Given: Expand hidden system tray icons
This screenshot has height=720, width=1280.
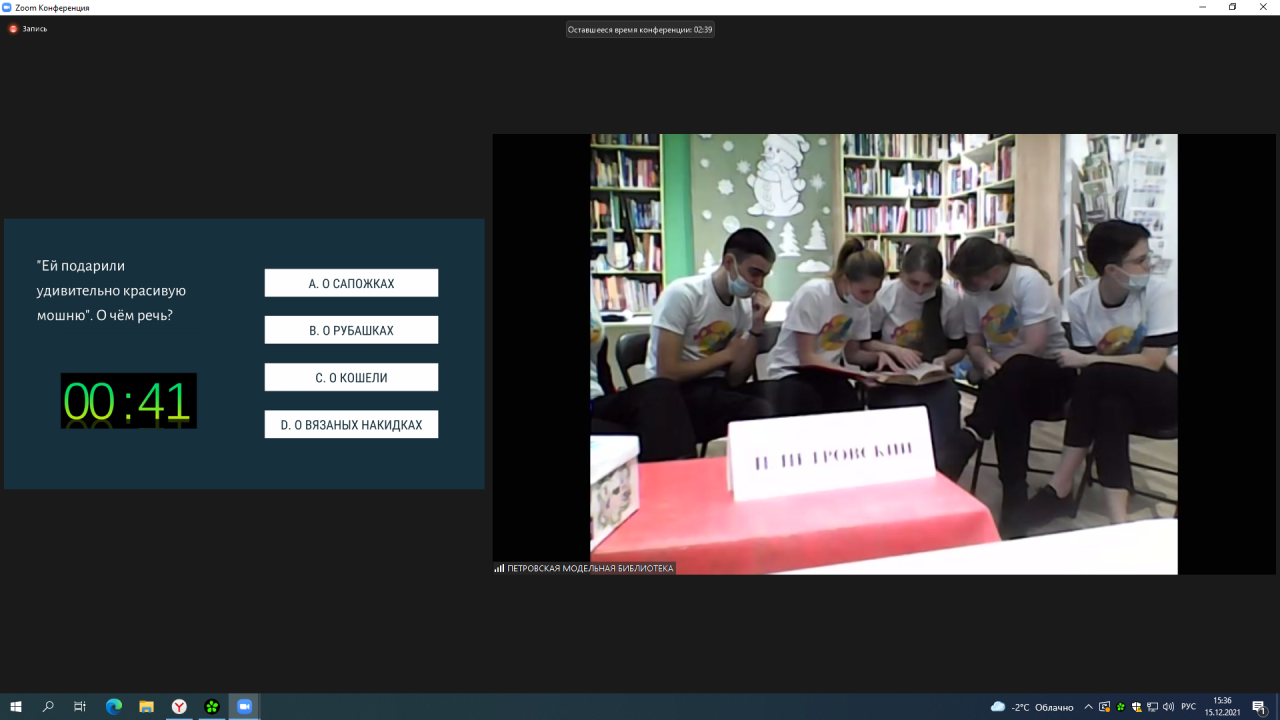Looking at the screenshot, I should point(1088,707).
